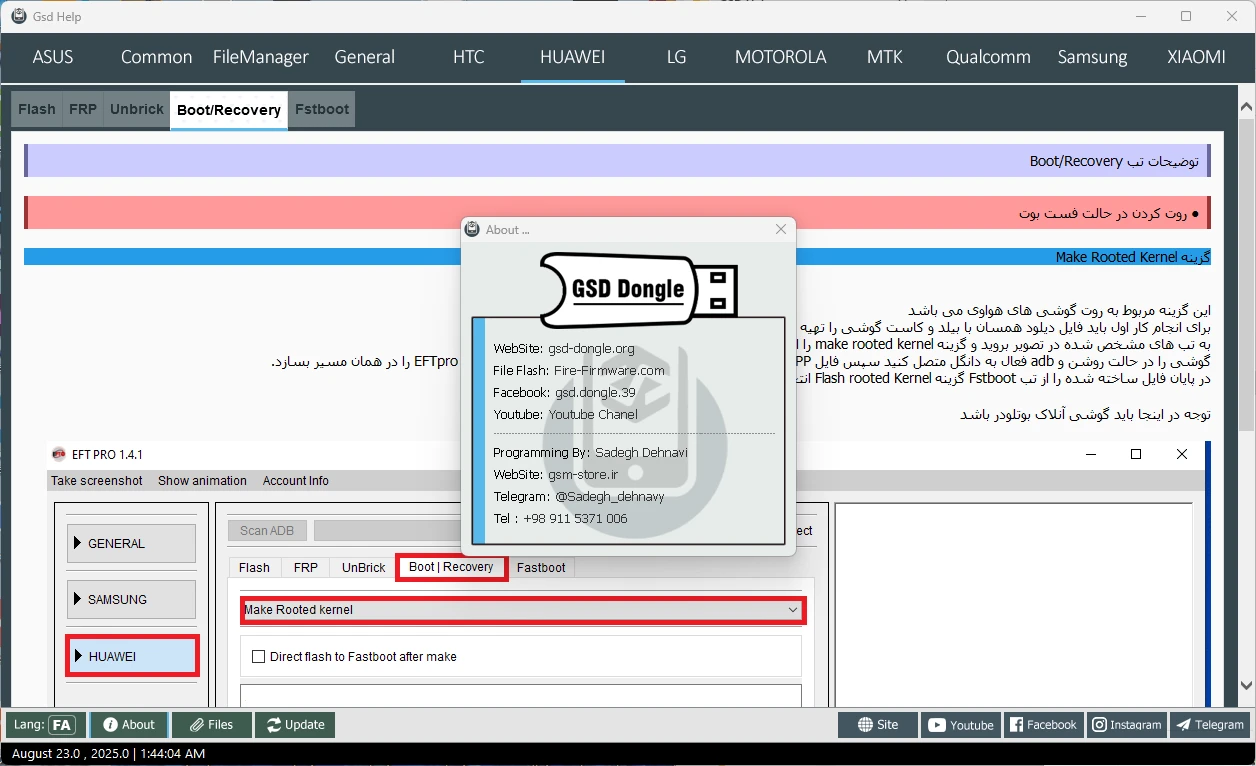Switch to the Qualcomm top tab
Screen dimensions: 1256x766
click(988, 57)
